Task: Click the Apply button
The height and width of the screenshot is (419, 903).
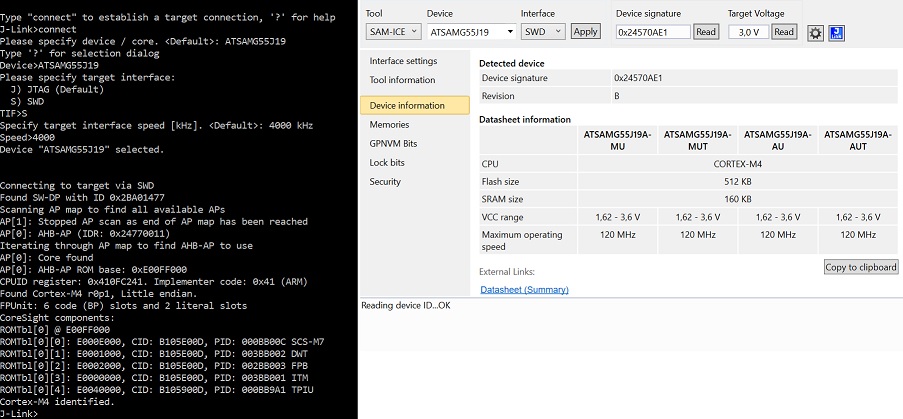Action: (x=586, y=32)
